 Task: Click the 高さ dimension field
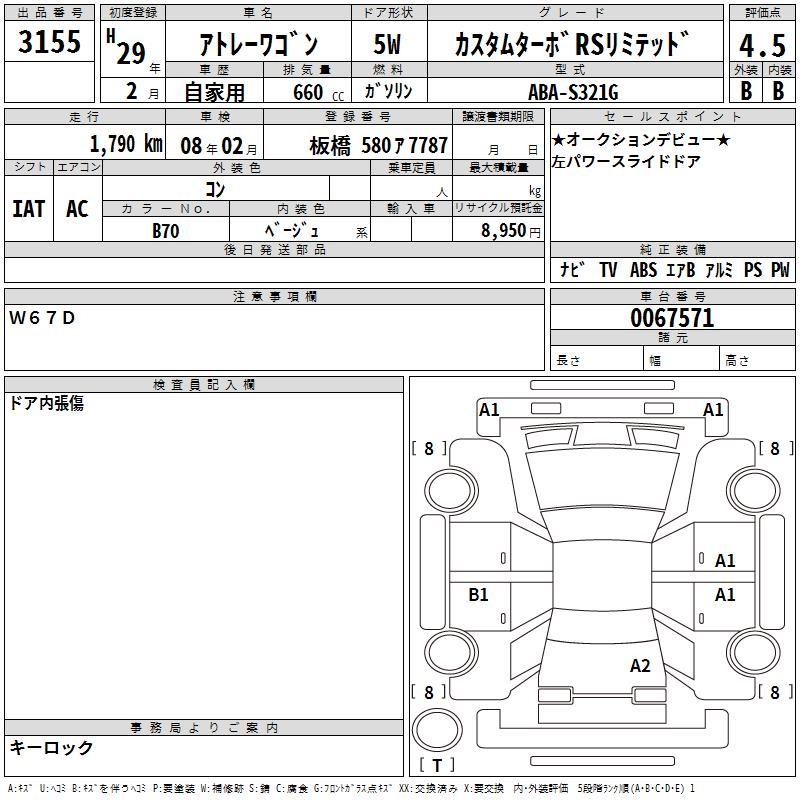757,358
